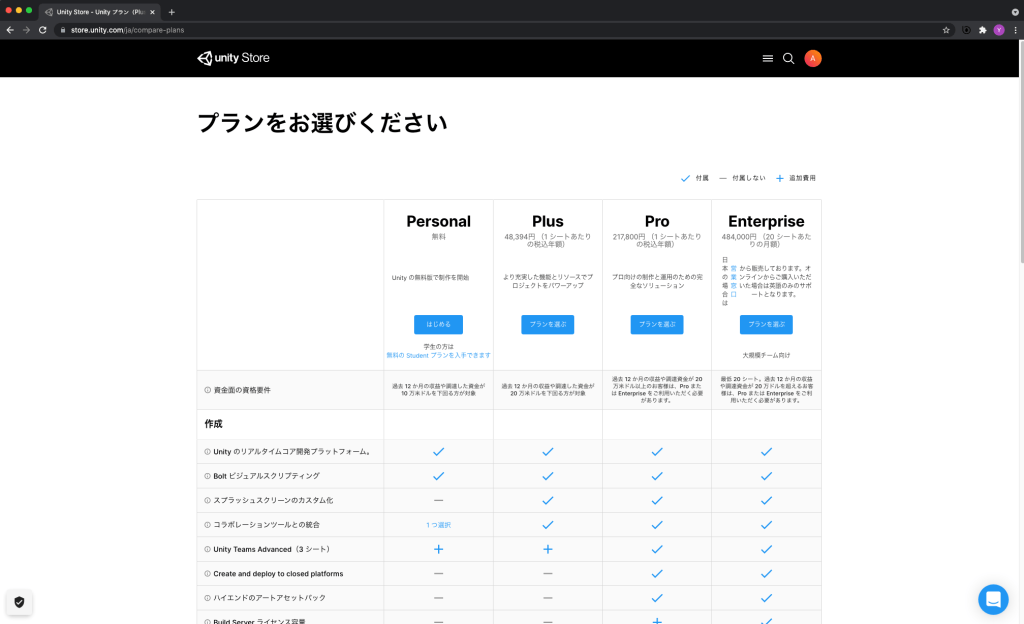The height and width of the screenshot is (624, 1024).
Task: Click the 作成 section heading
Action: [x=214, y=424]
